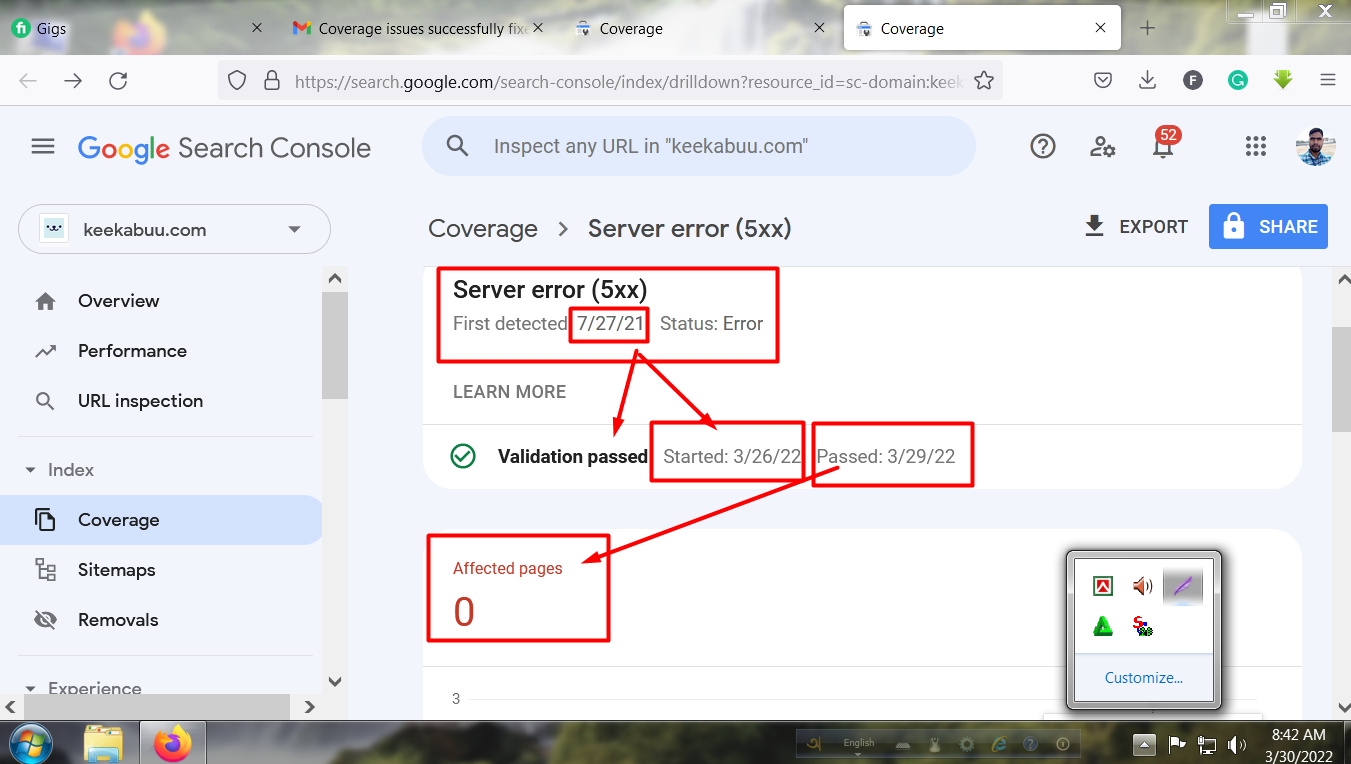Viewport: 1351px width, 764px height.
Task: Open the Google account profile picture
Action: [x=1315, y=147]
